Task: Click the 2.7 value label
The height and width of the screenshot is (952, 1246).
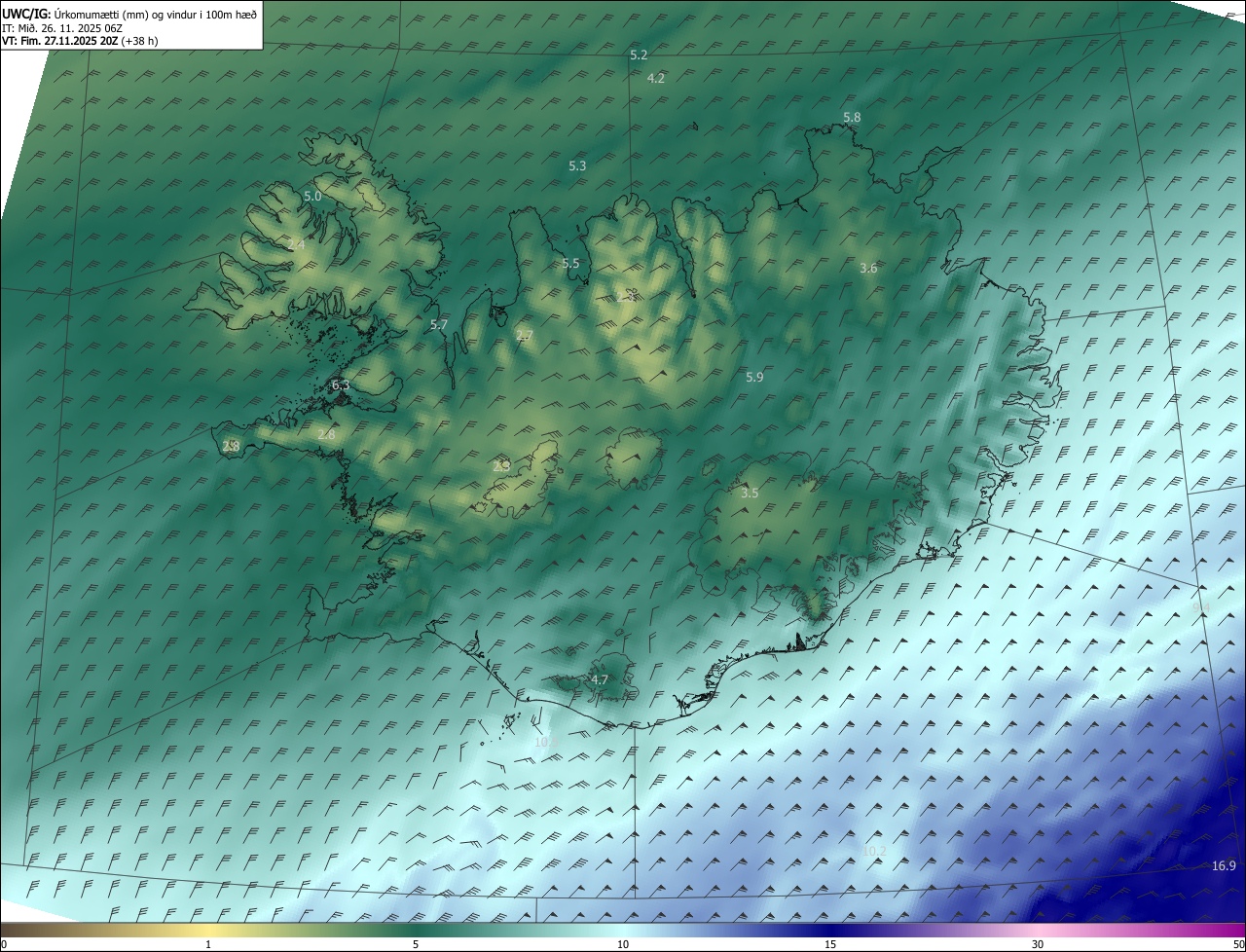Action: 525,336
